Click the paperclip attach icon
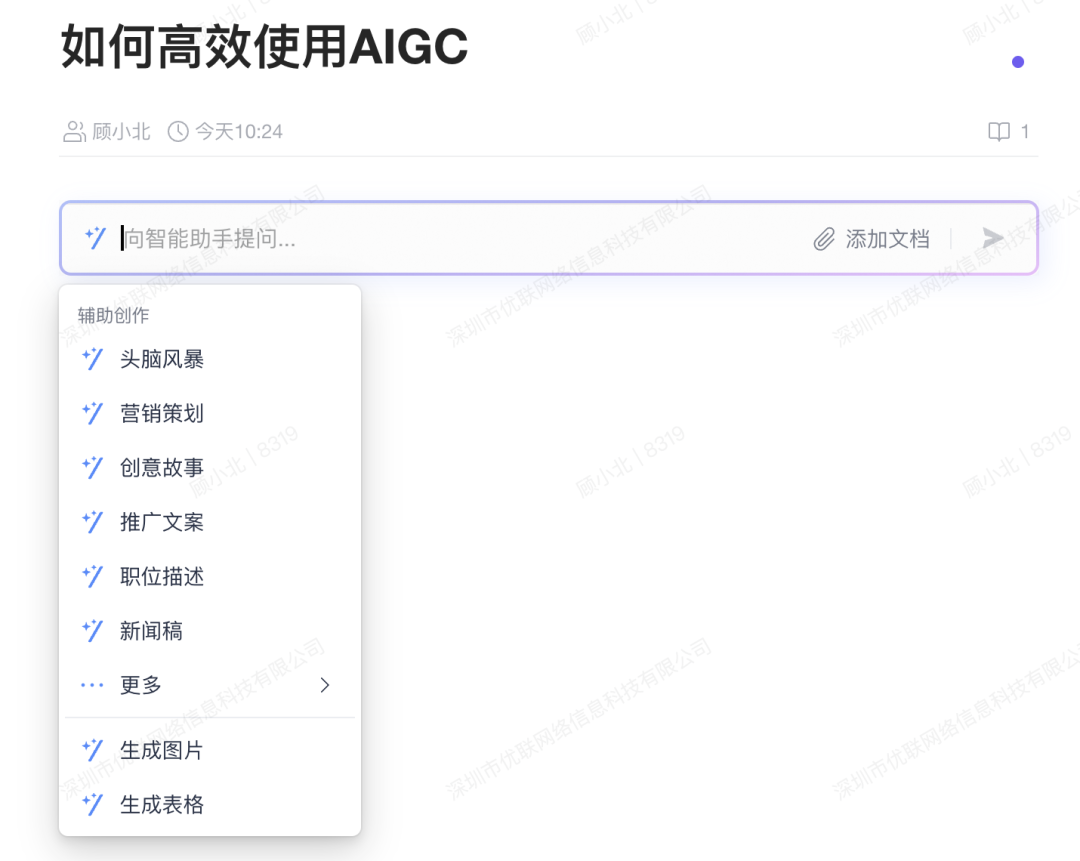The image size is (1080, 861). point(824,239)
